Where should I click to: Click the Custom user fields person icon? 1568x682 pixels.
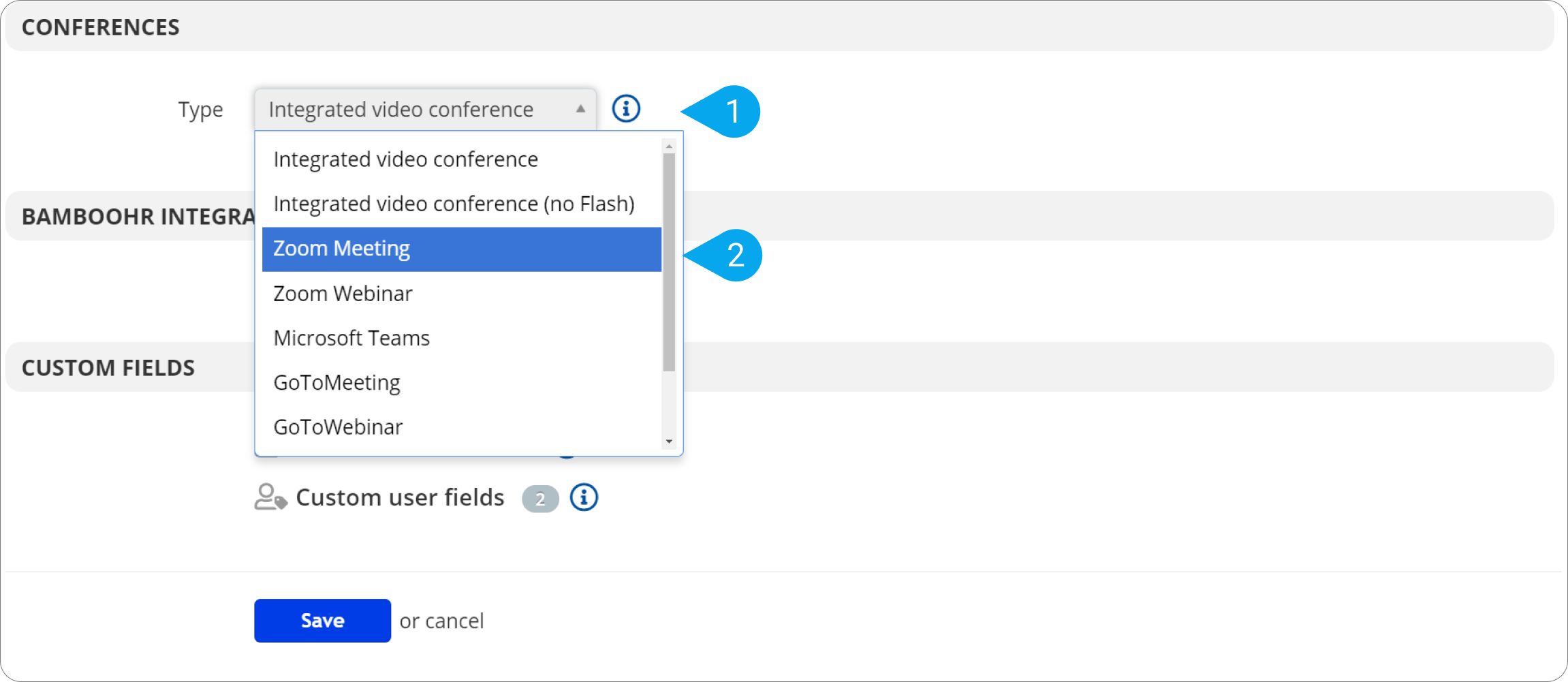[x=270, y=497]
